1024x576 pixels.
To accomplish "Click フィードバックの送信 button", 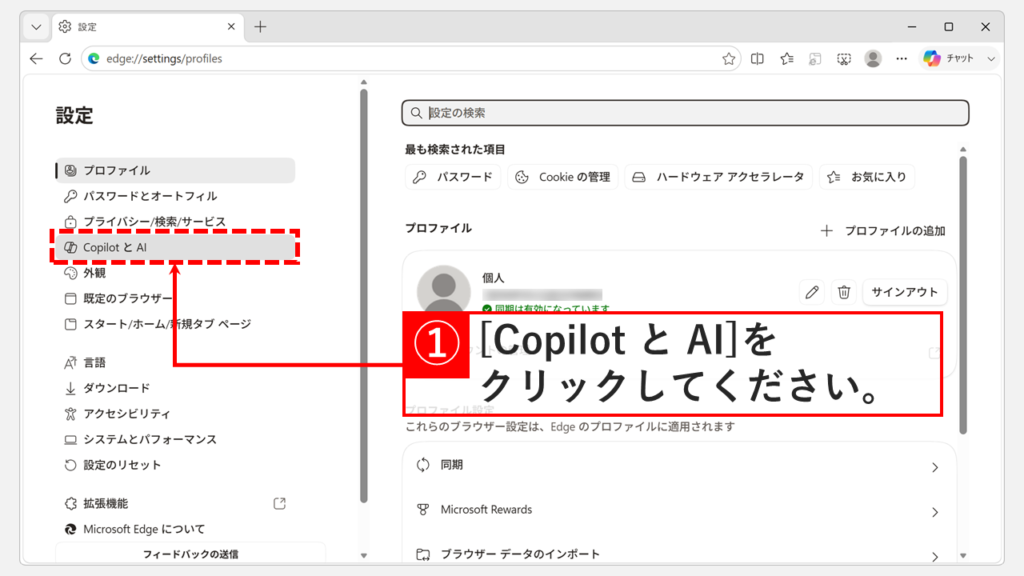I will (x=190, y=554).
